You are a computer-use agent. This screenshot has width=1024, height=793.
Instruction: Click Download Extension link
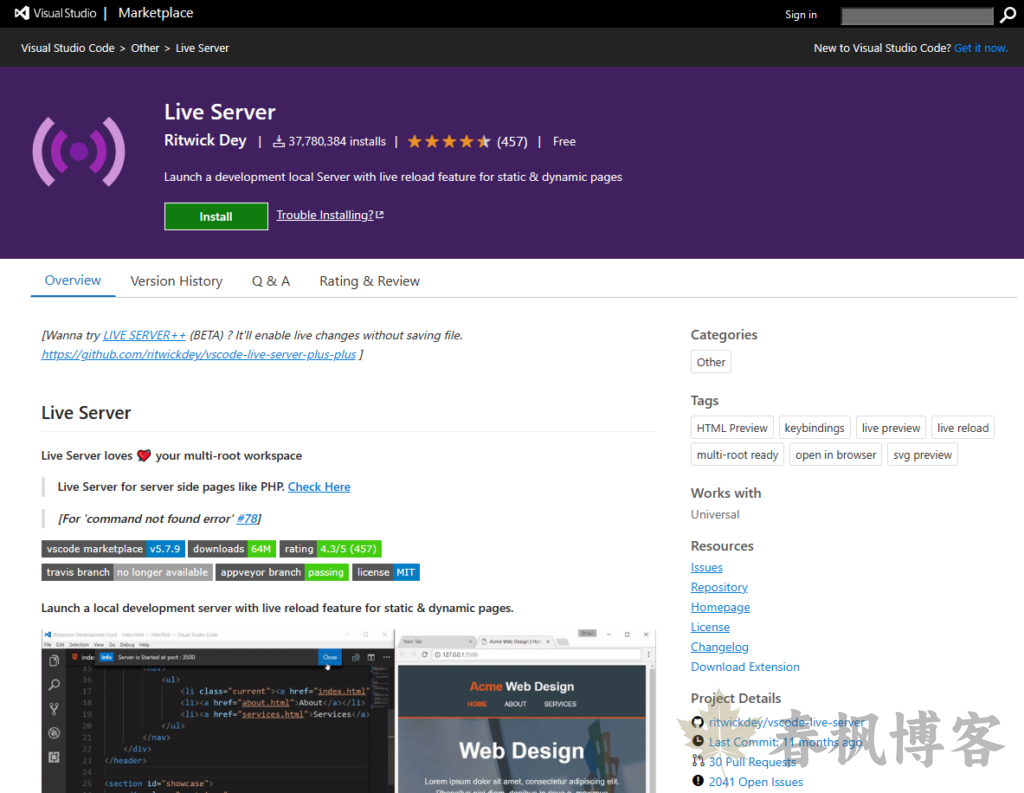click(x=745, y=667)
